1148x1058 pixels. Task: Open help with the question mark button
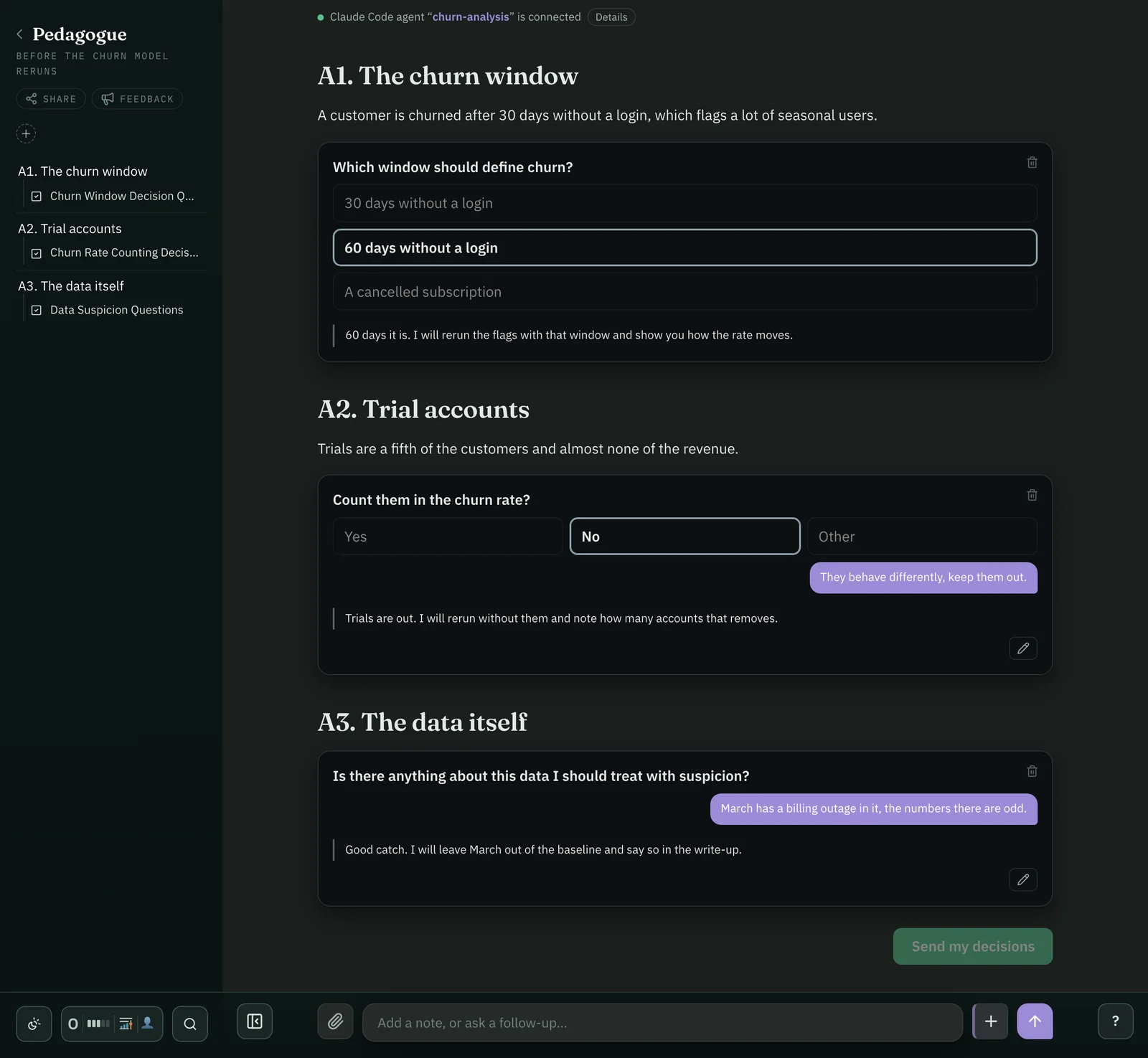1116,1021
